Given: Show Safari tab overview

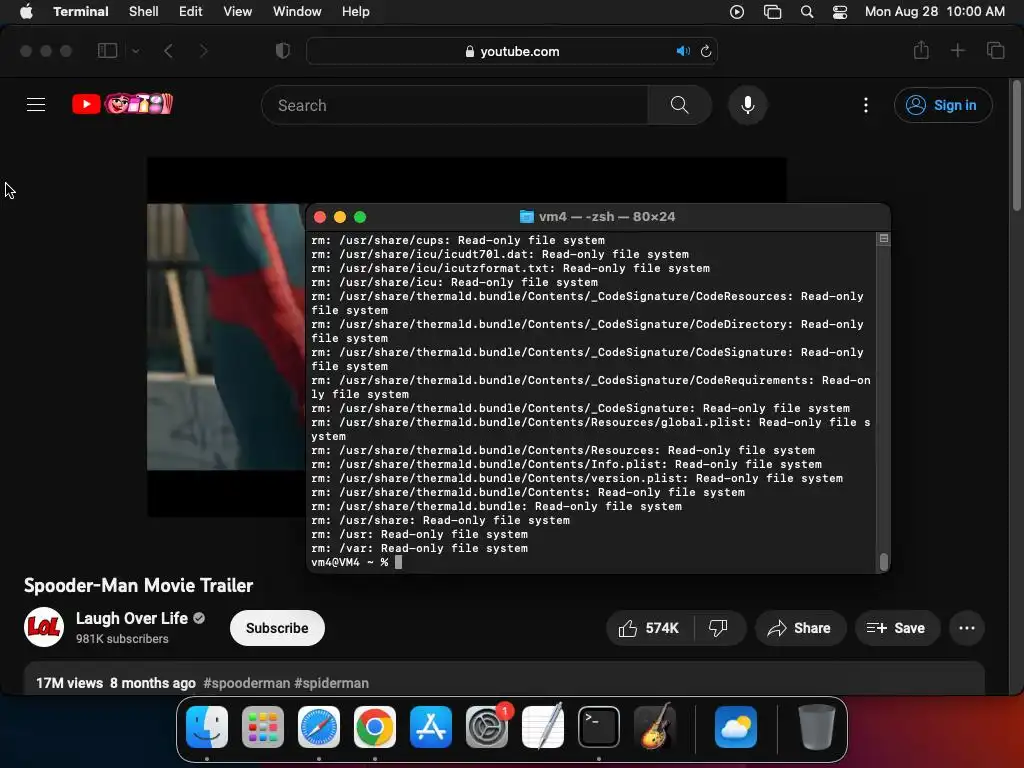Looking at the screenshot, I should tap(995, 50).
